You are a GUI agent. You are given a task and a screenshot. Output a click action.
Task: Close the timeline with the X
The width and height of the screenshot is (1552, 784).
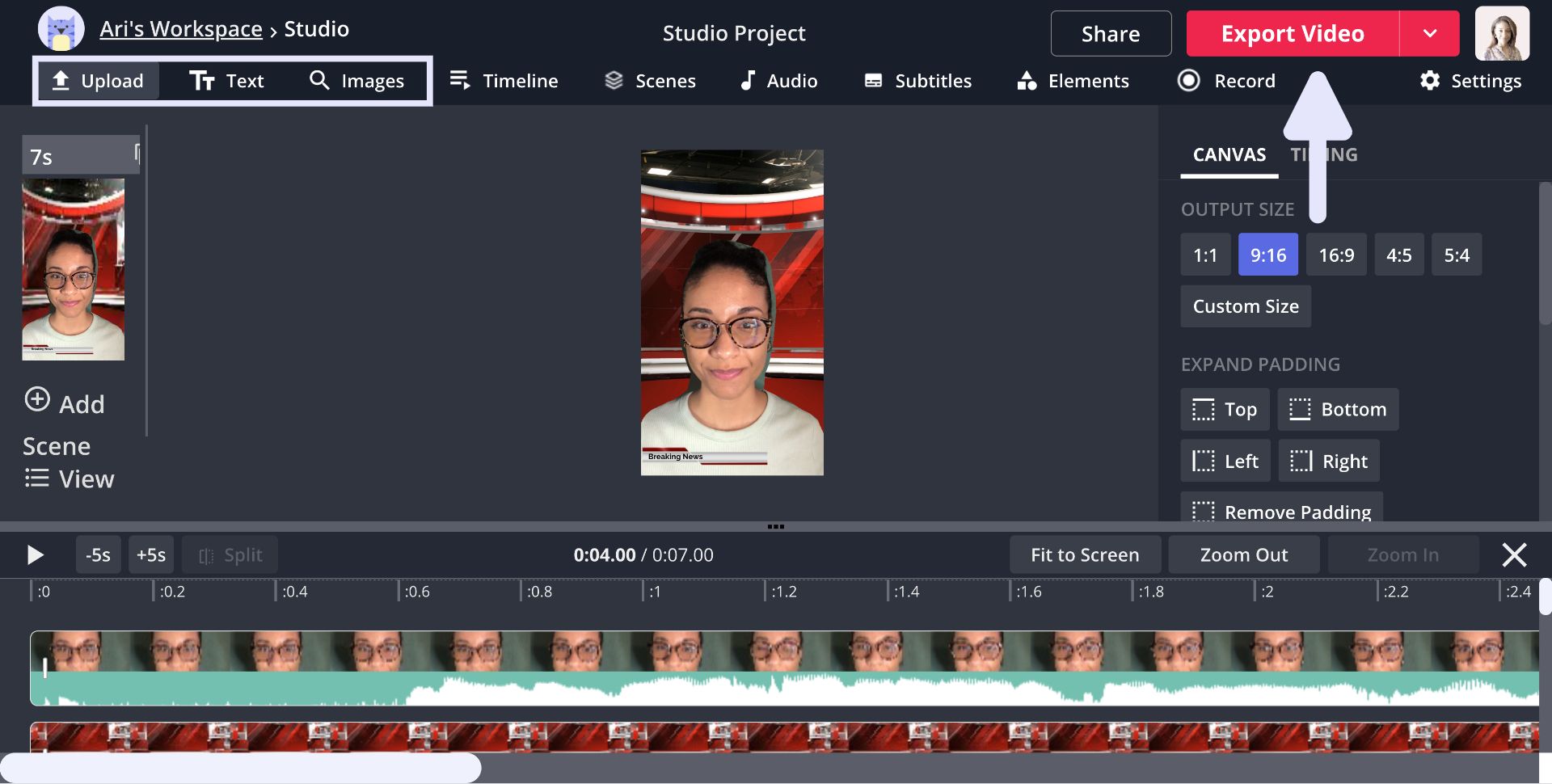tap(1513, 555)
